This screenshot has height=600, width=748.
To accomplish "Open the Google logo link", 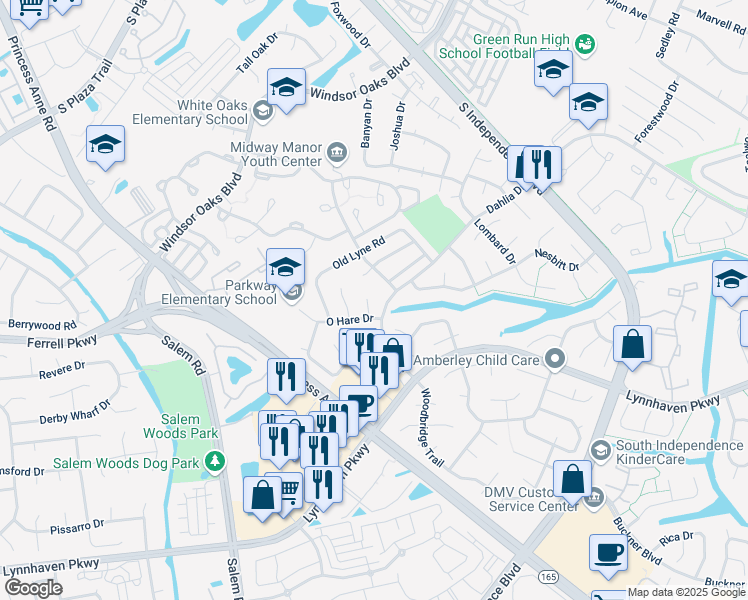I will tap(33, 588).
